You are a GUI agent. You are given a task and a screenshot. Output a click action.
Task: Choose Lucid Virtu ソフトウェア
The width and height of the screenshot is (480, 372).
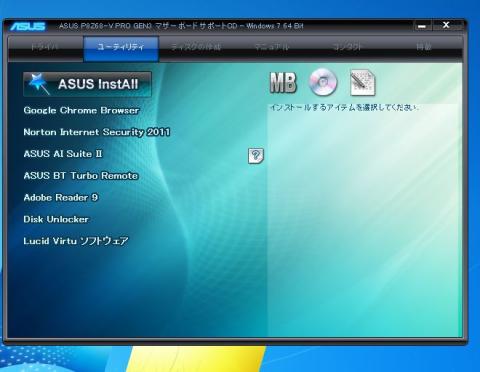pyautogui.click(x=76, y=241)
